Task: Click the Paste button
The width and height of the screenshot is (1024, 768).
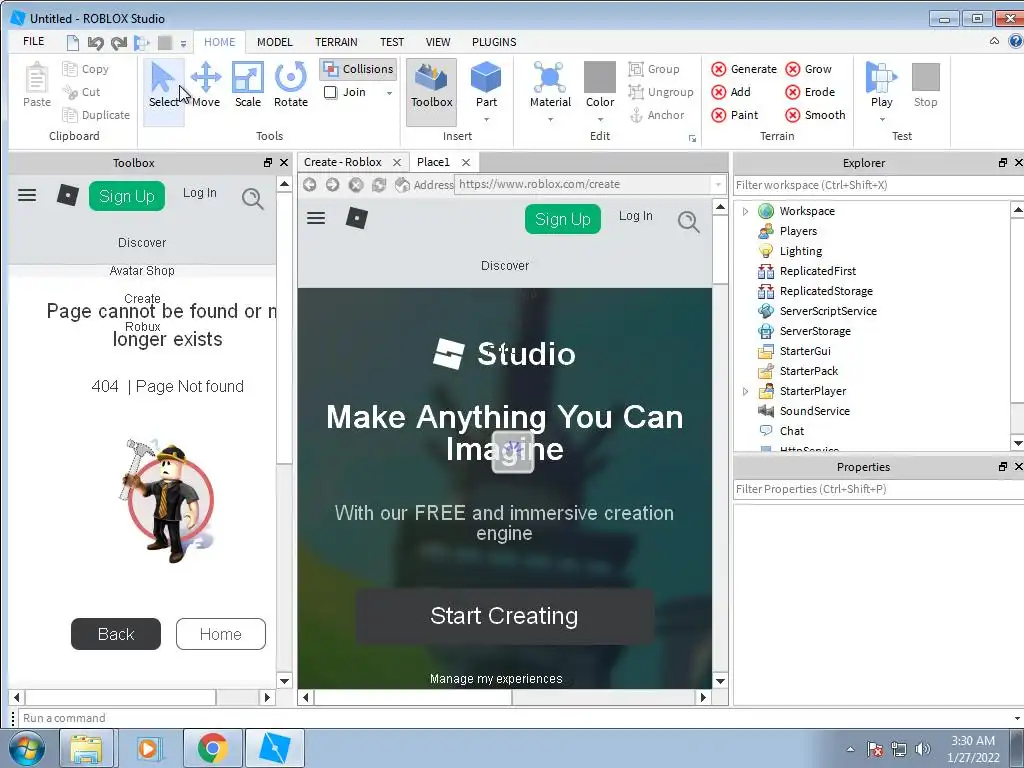Action: (x=37, y=85)
